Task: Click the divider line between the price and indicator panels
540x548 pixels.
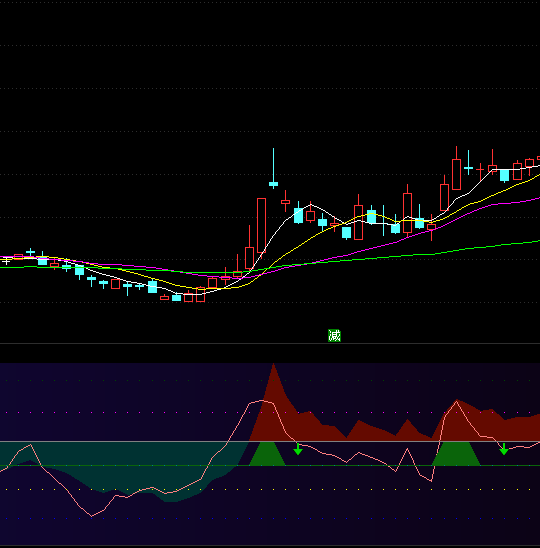Action: tap(270, 344)
